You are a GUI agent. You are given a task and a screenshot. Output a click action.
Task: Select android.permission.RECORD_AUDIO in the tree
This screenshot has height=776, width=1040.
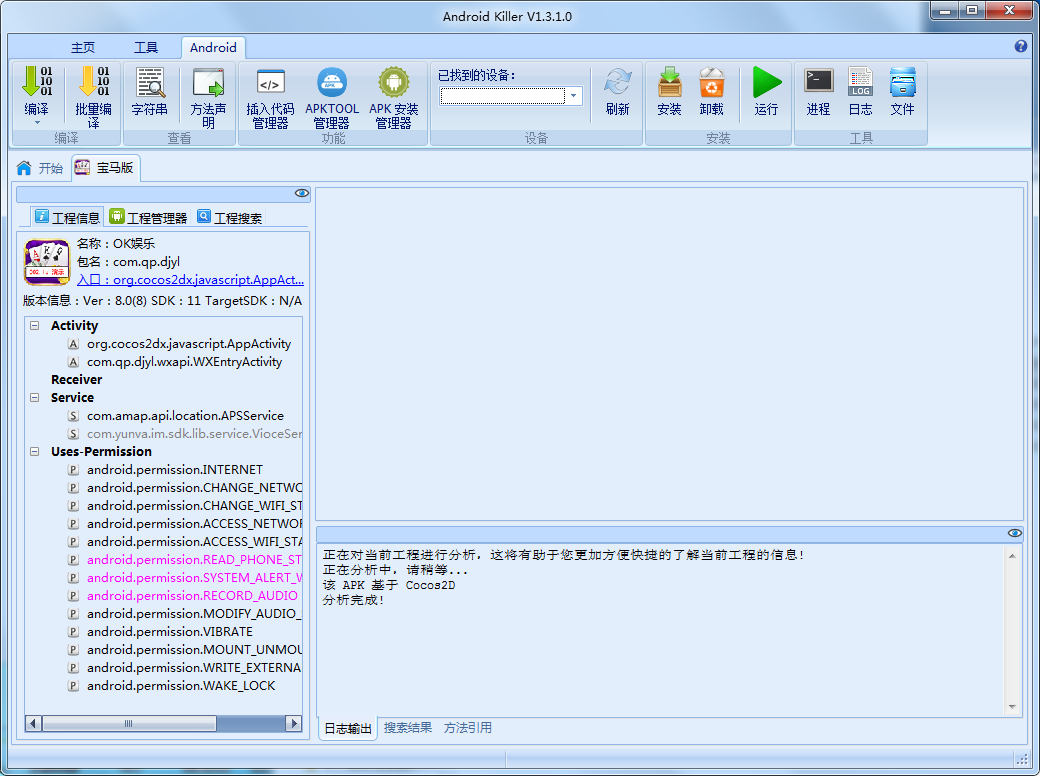click(x=191, y=596)
